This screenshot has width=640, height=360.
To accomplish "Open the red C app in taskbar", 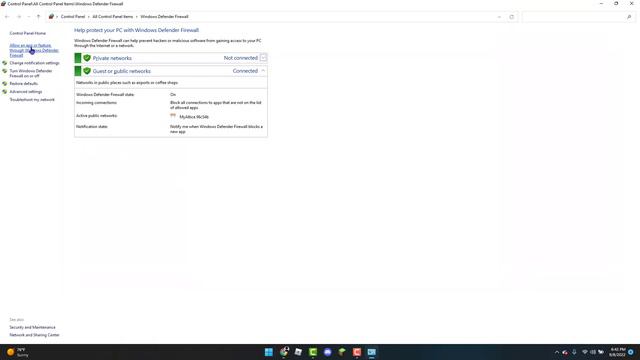I will coord(357,352).
